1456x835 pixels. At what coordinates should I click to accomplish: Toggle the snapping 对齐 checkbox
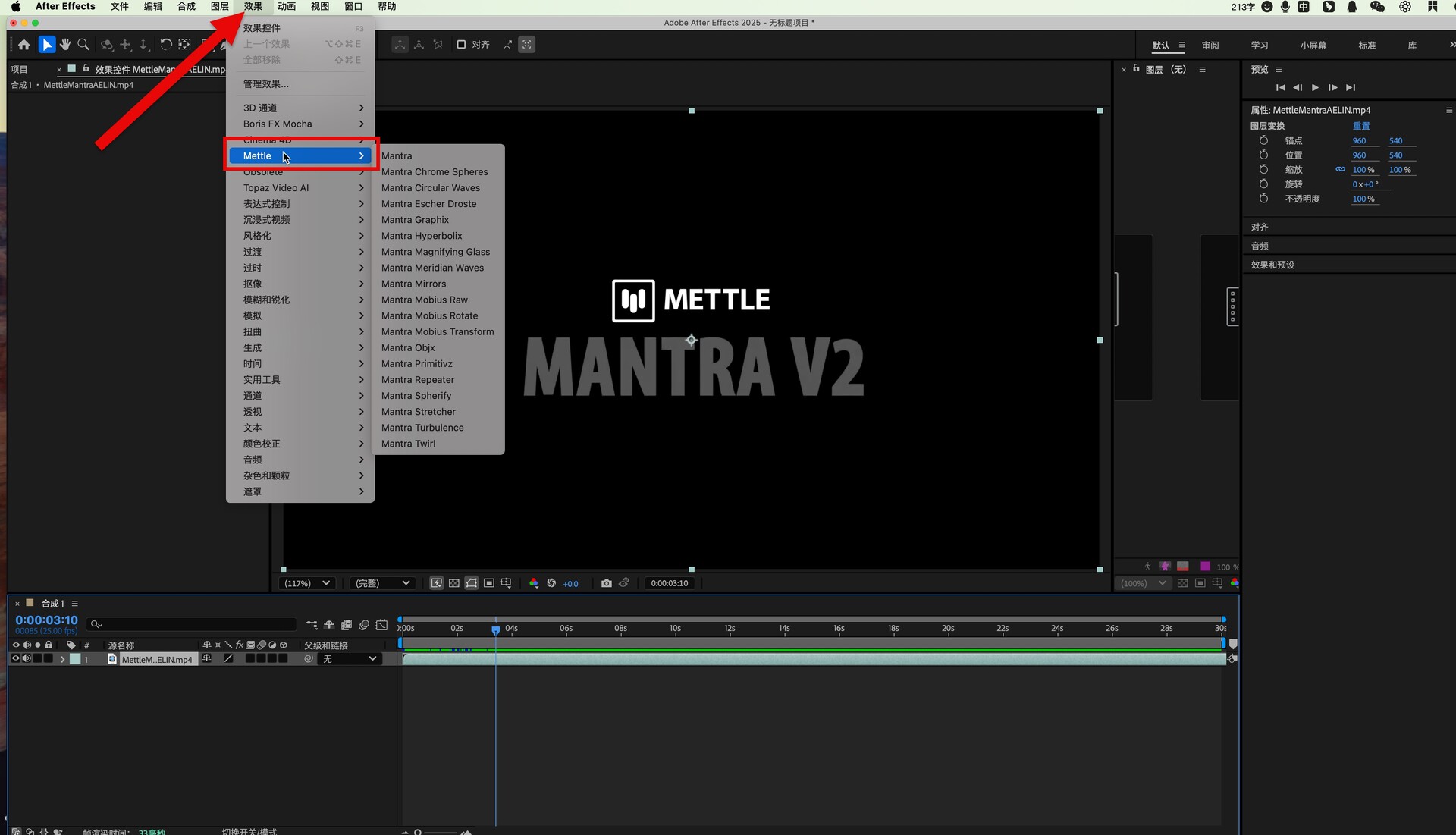(x=461, y=45)
